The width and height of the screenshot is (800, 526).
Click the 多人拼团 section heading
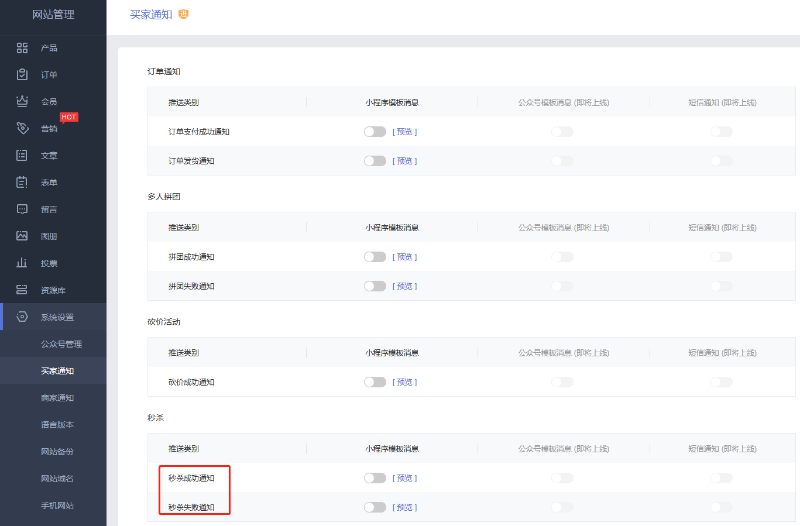click(164, 196)
